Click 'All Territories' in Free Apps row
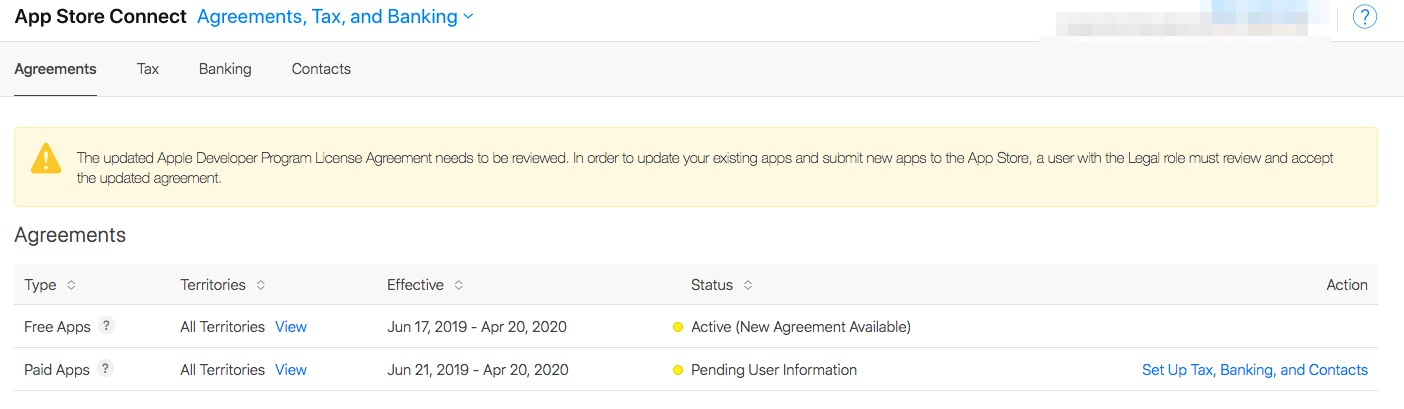The image size is (1404, 409). (x=222, y=327)
